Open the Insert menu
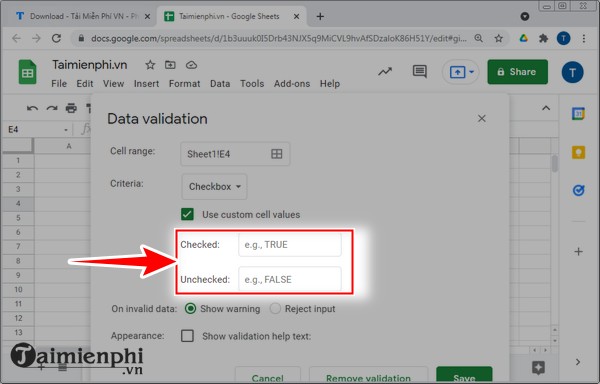This screenshot has height=384, width=600. pyautogui.click(x=146, y=83)
